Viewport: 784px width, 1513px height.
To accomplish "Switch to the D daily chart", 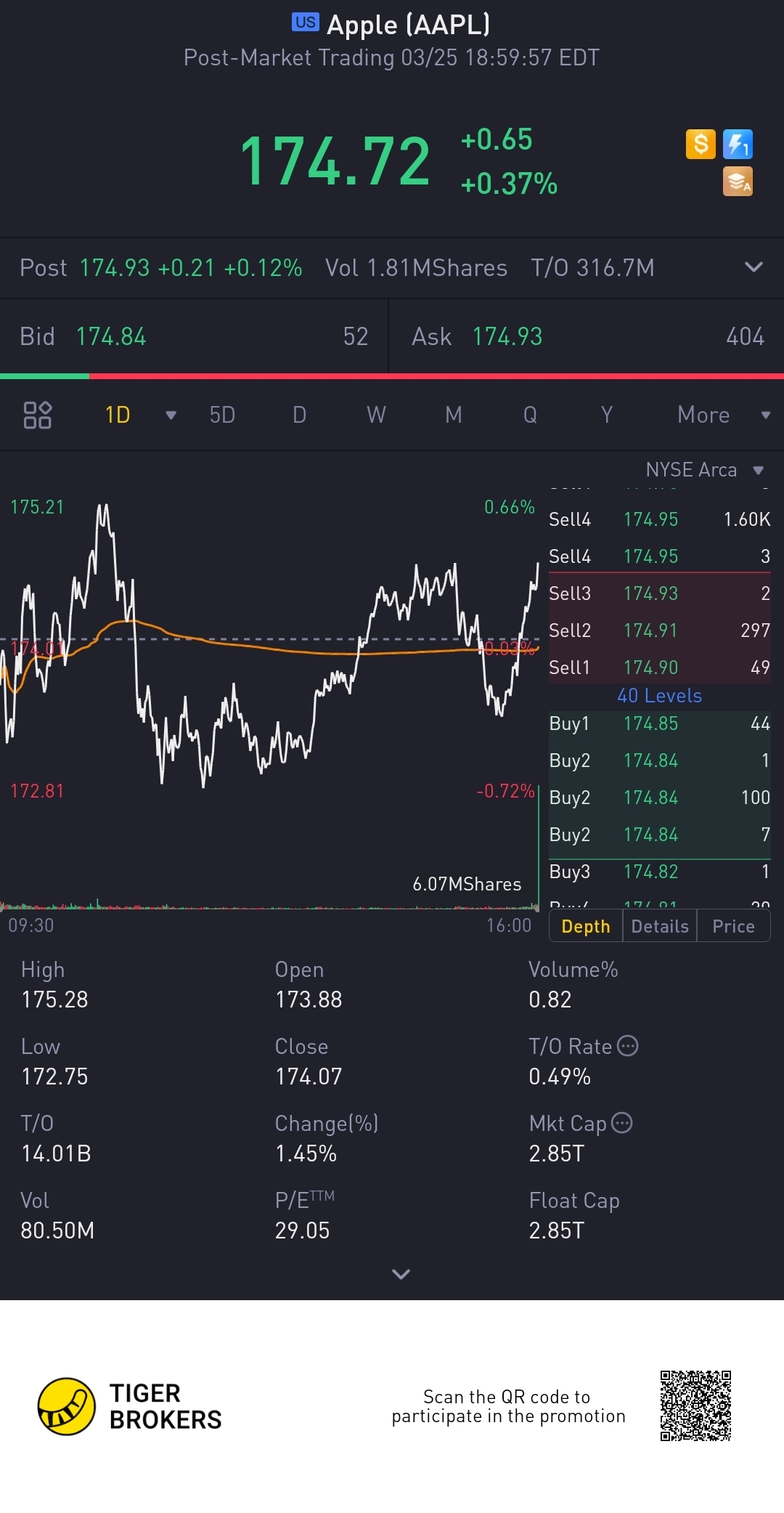I will click(299, 415).
